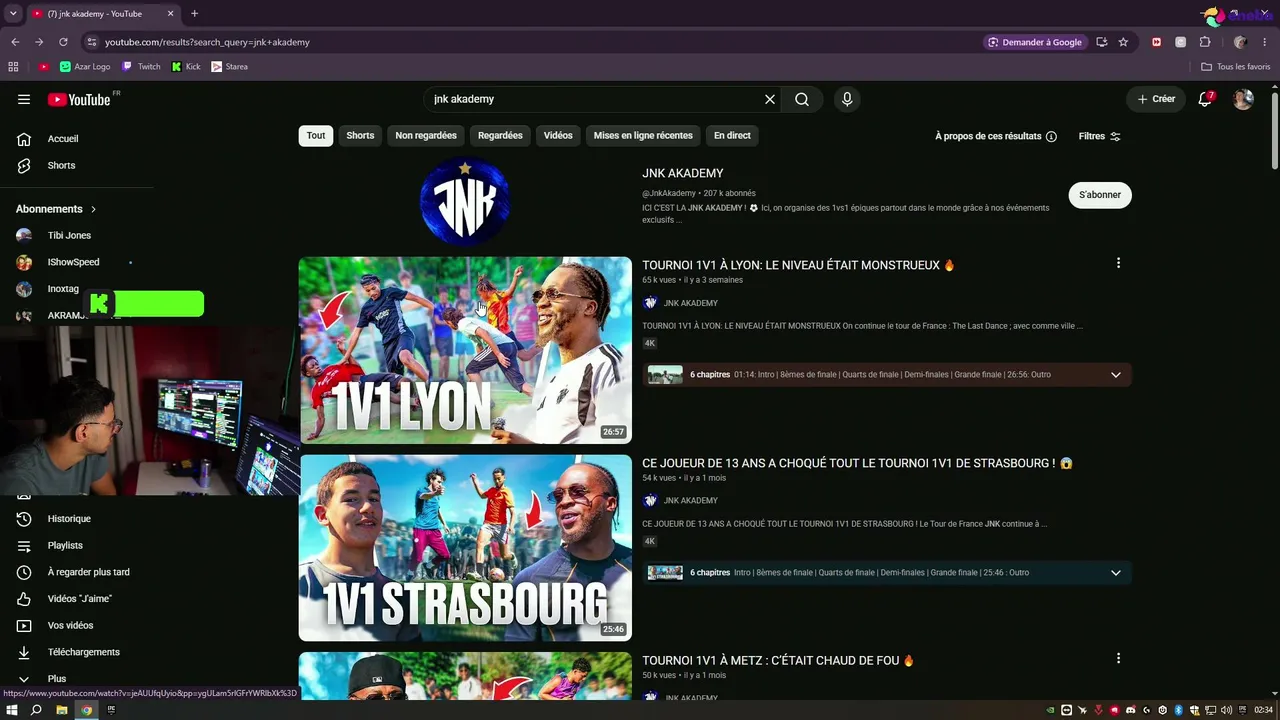Viewport: 1280px width, 720px height.
Task: Reload the page in Chrome
Action: (x=63, y=42)
